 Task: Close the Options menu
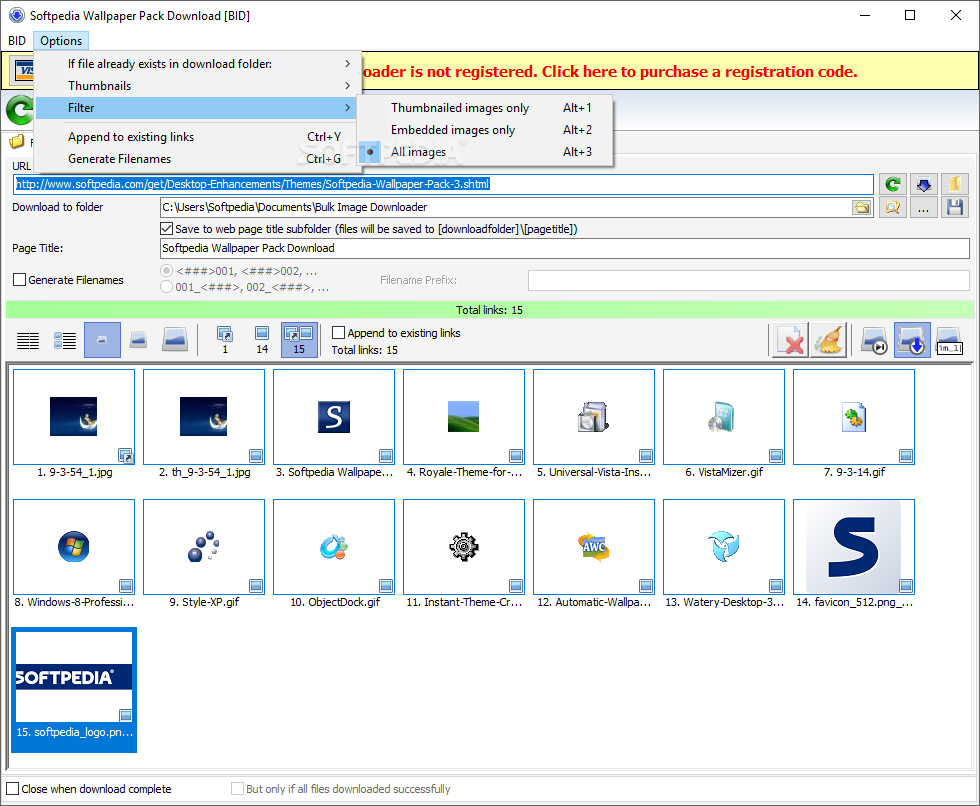(61, 41)
